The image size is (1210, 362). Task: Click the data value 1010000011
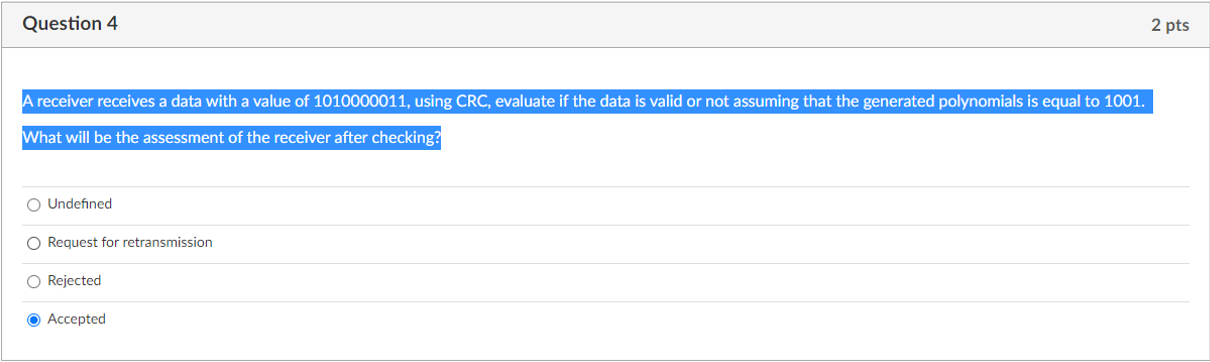tap(360, 102)
